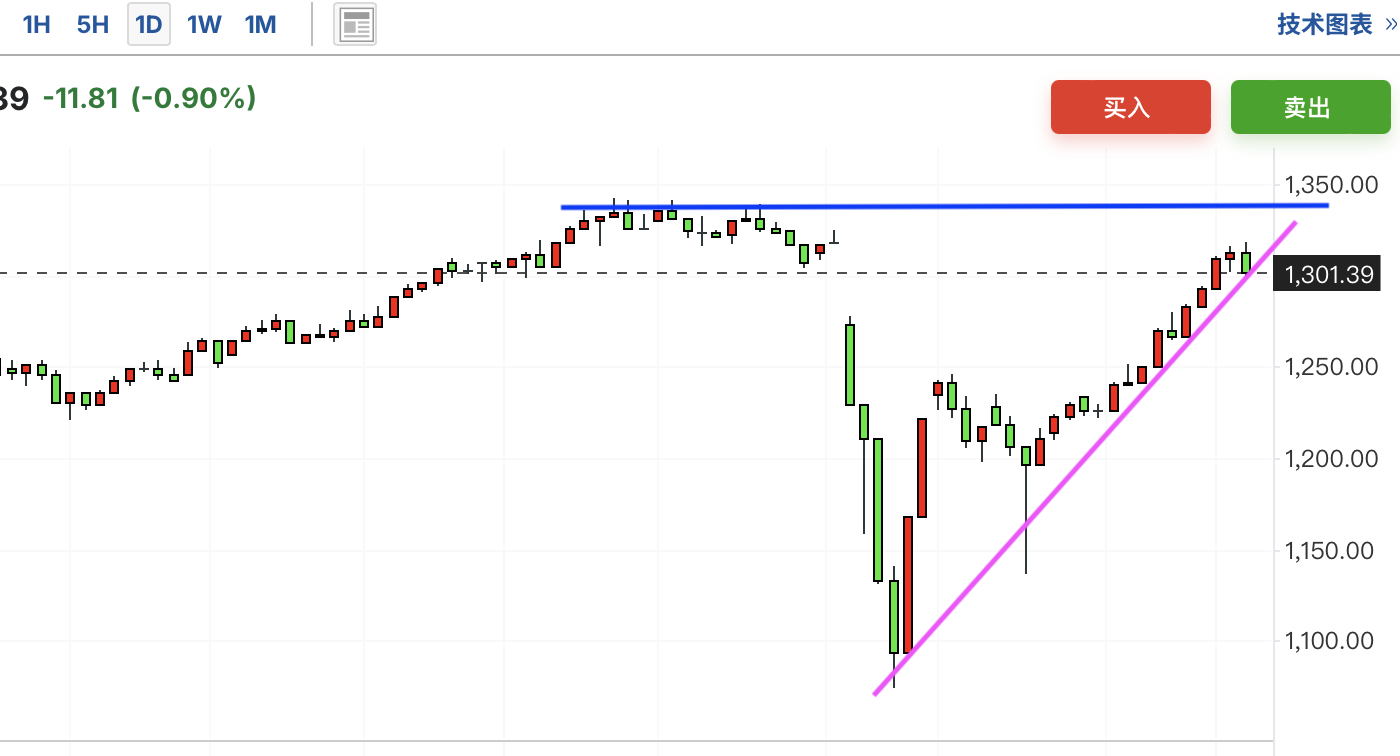Click the 1,100.00 price axis label
Screen dimensions: 1400x756
pos(1331,641)
